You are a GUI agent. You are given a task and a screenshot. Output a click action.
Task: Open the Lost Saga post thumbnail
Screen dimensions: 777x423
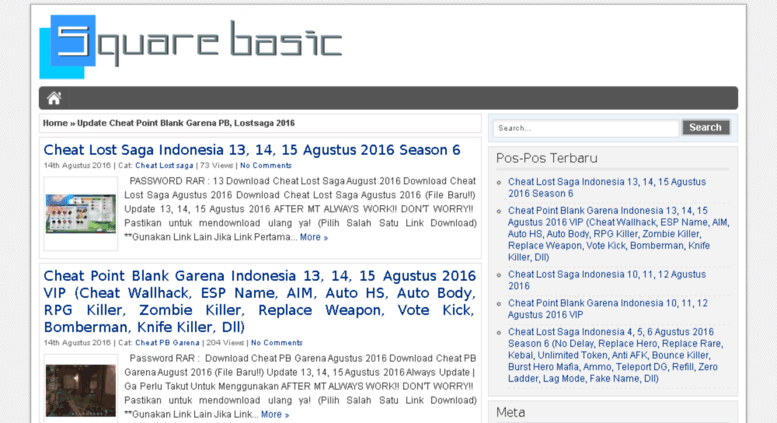(x=81, y=213)
